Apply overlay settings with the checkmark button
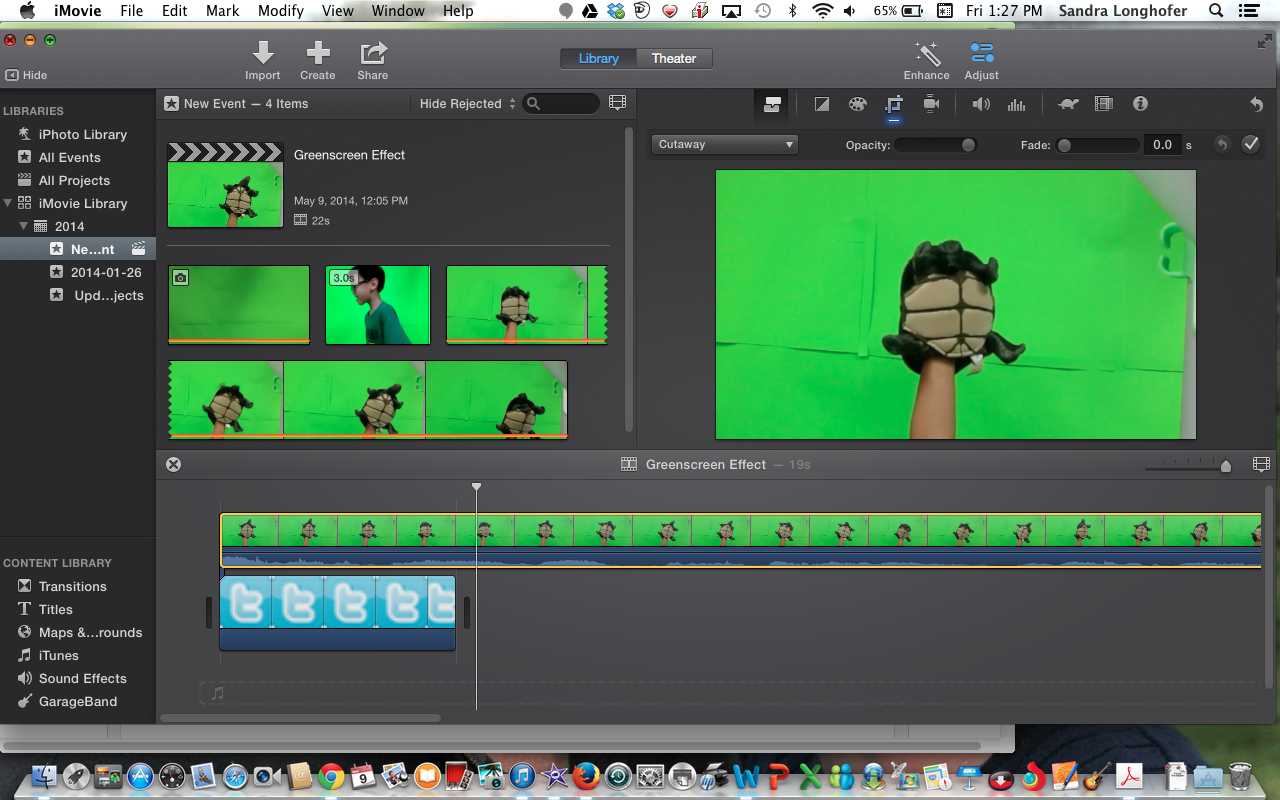The width and height of the screenshot is (1280, 800). pyautogui.click(x=1250, y=145)
